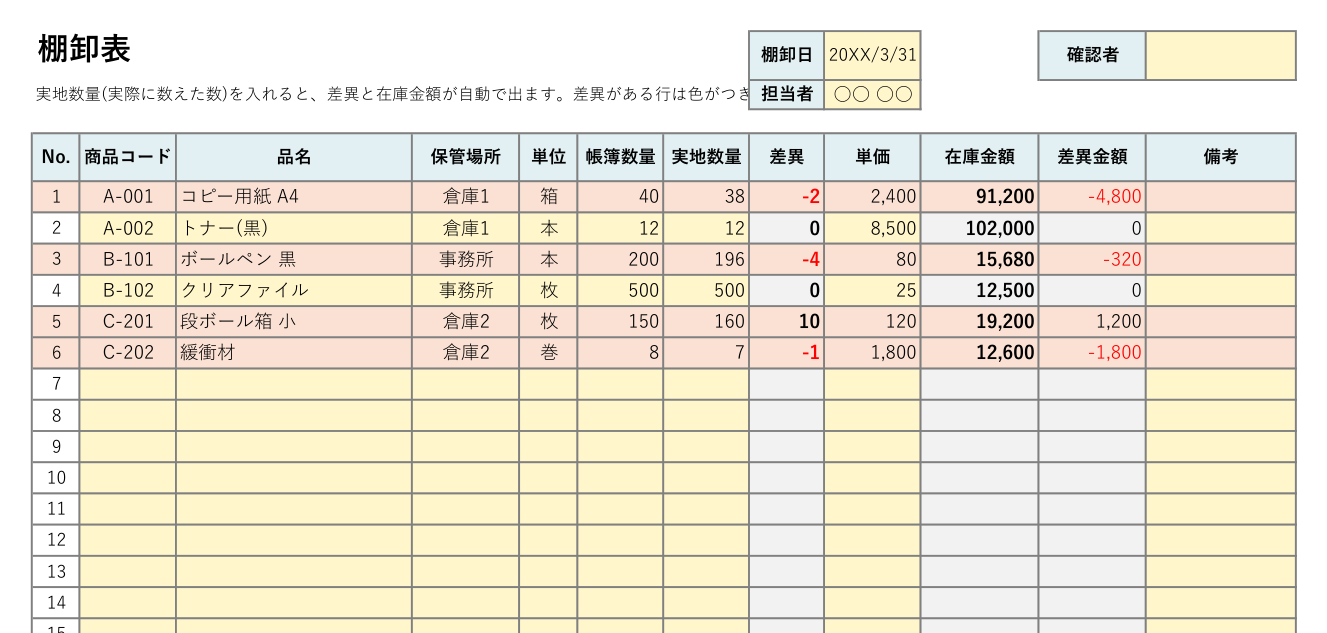Select product code A-001 cell
The height and width of the screenshot is (633, 1327).
tap(128, 197)
